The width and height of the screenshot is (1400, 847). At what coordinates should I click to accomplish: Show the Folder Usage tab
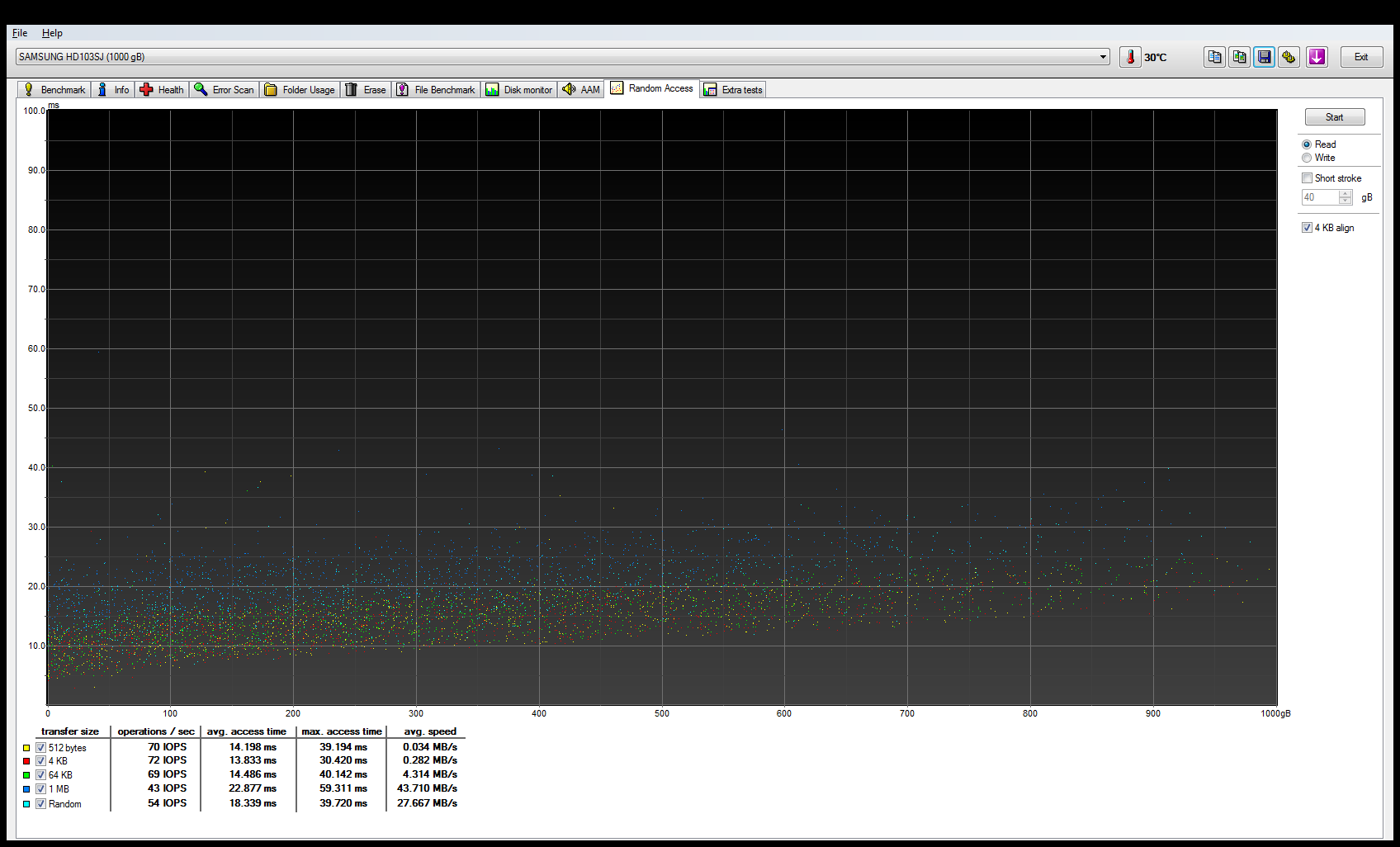[x=300, y=90]
